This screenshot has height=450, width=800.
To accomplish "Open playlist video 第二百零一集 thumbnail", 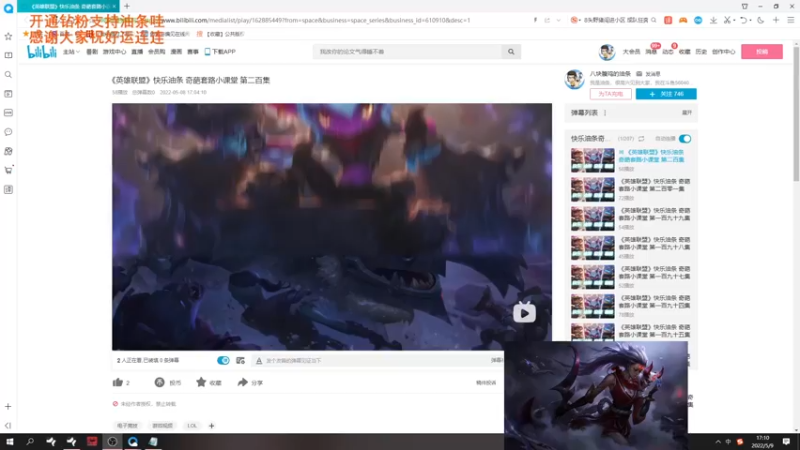I will coord(592,189).
